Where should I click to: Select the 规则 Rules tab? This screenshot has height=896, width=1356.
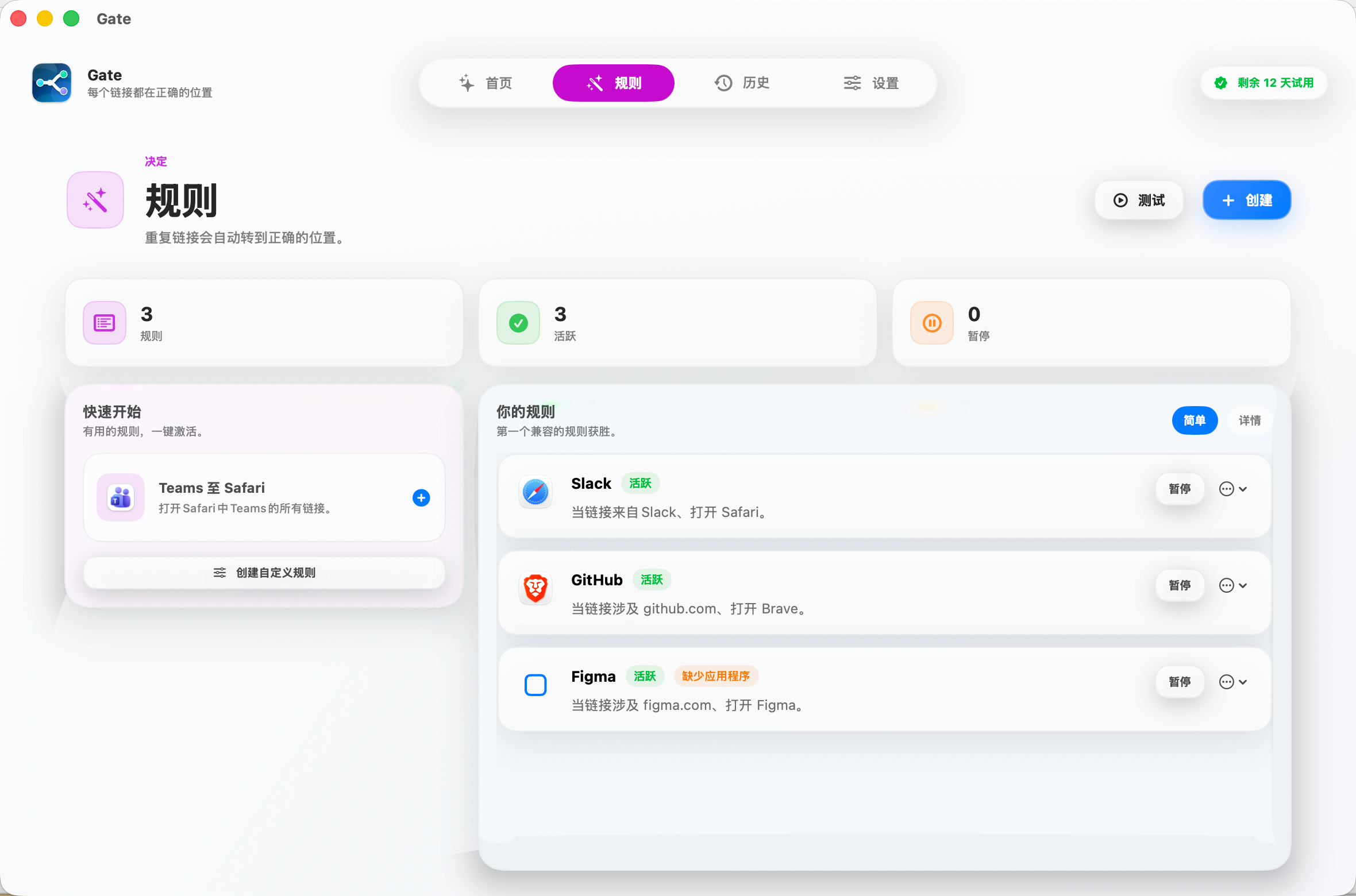click(x=614, y=83)
